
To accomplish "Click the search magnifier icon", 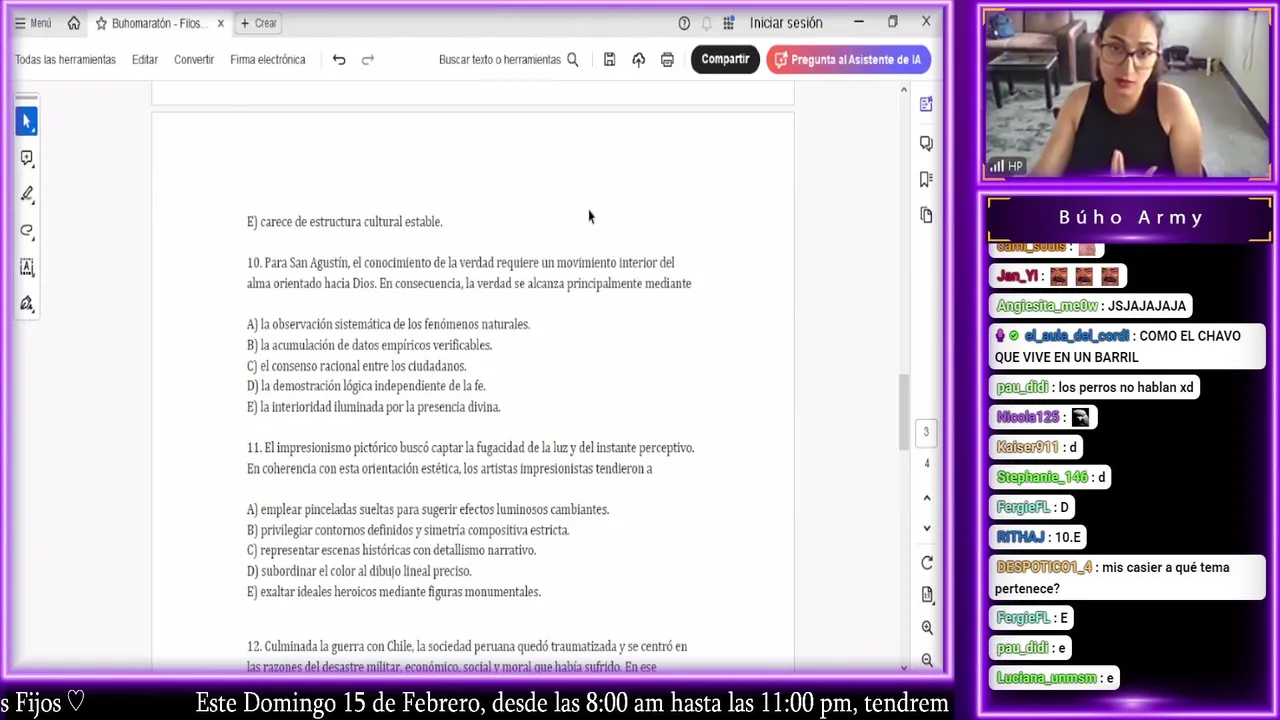I will point(573,60).
